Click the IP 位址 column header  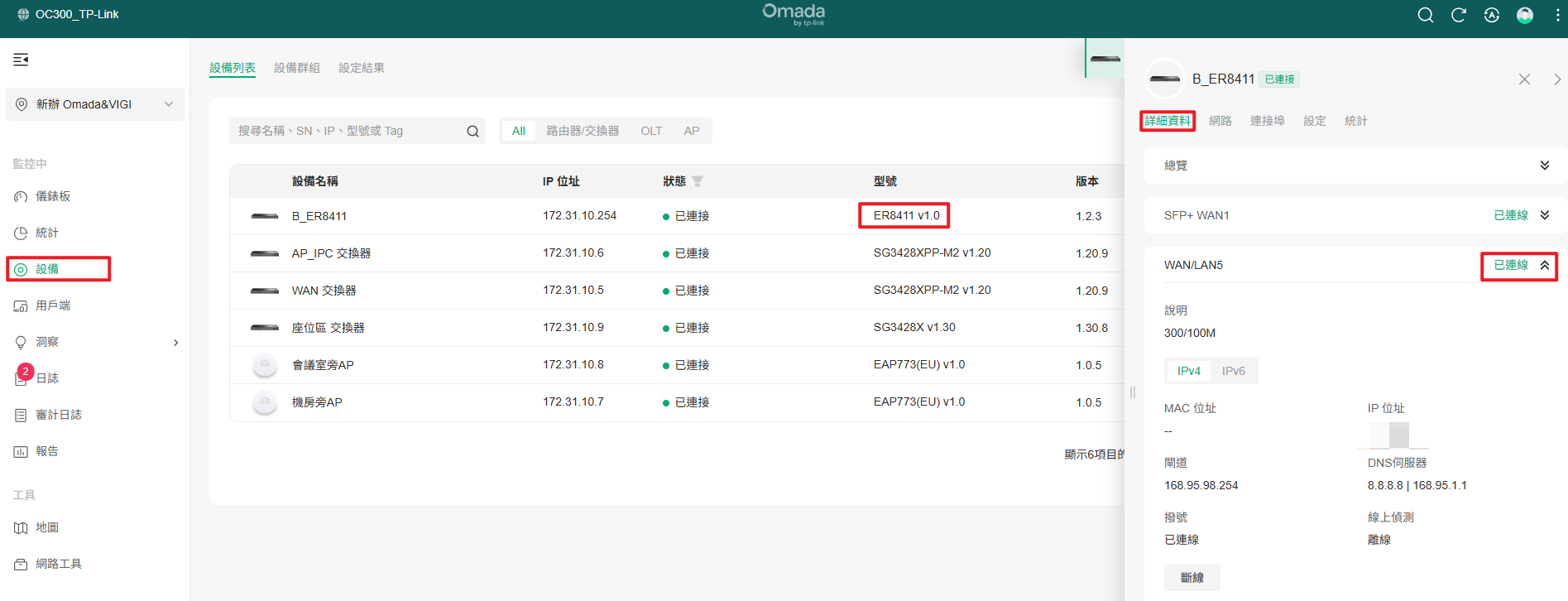coord(561,181)
